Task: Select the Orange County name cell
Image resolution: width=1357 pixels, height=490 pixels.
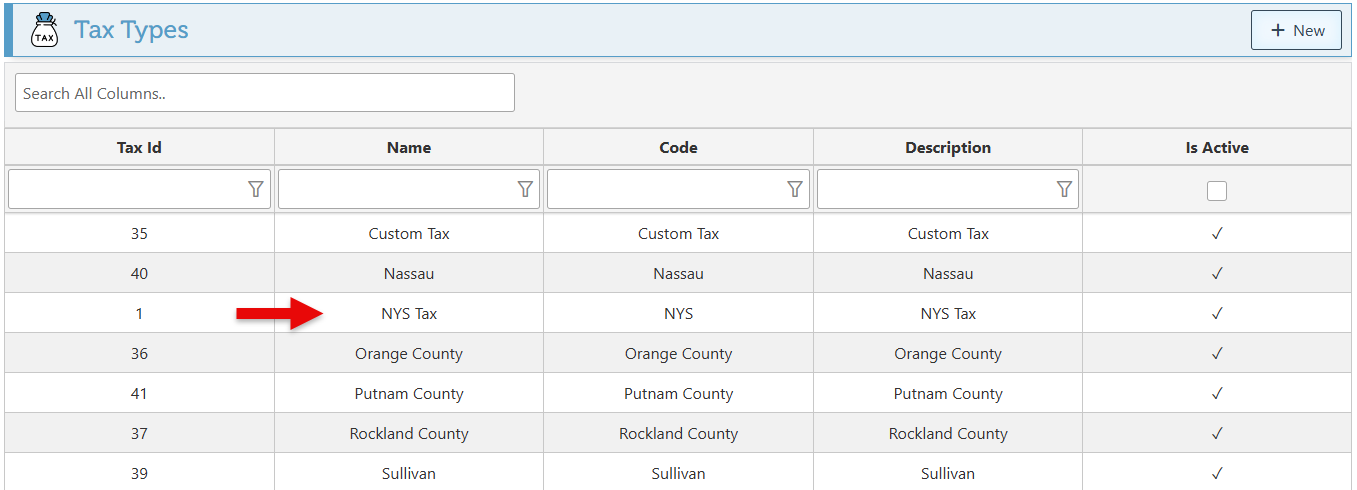Action: click(x=409, y=354)
